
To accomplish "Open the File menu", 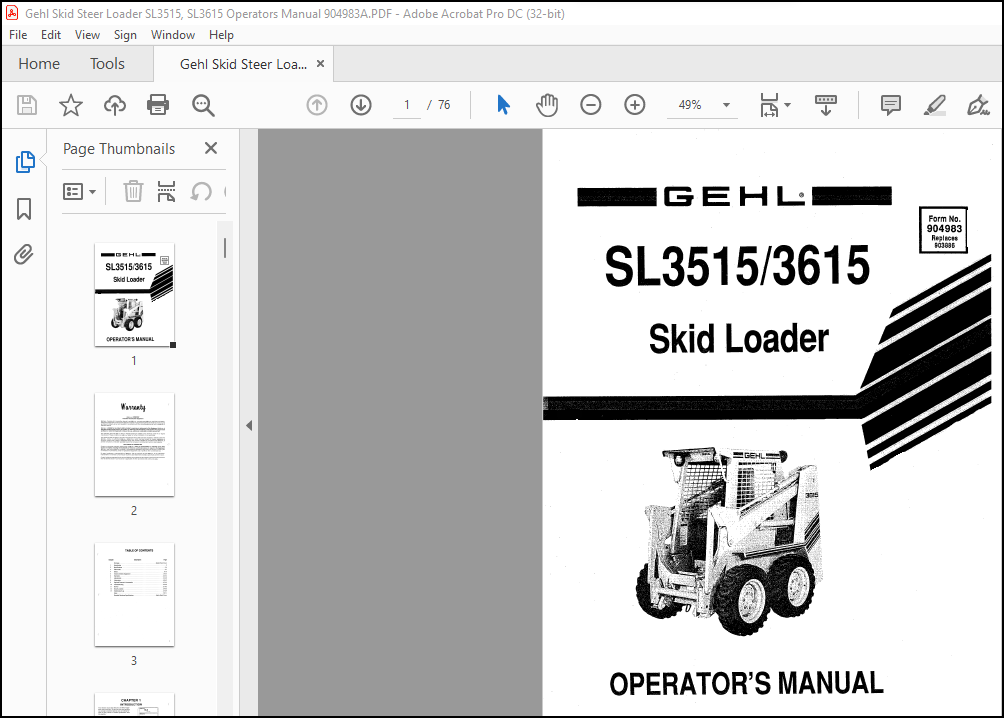I will [18, 35].
